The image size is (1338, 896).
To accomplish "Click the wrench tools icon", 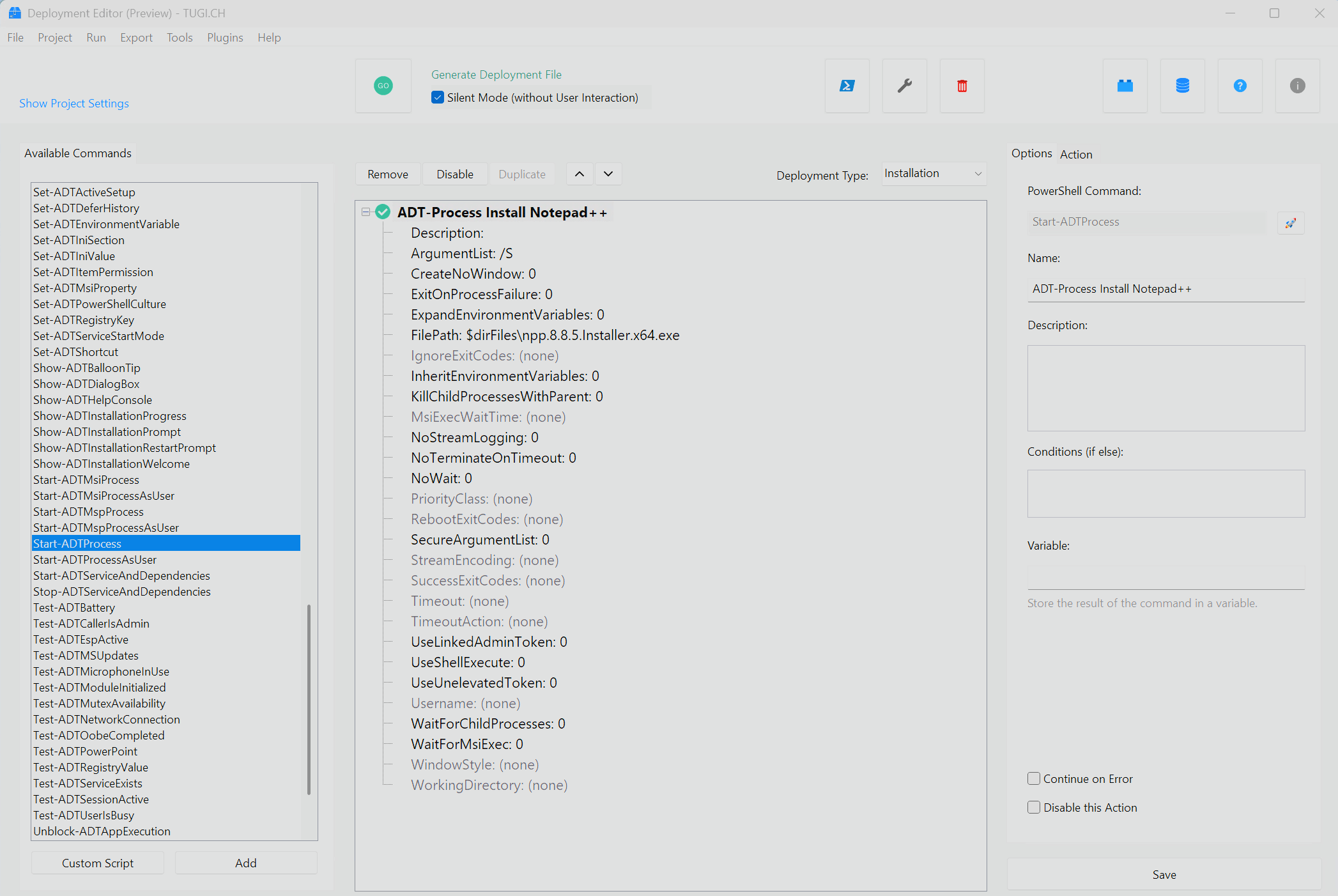I will [905, 86].
